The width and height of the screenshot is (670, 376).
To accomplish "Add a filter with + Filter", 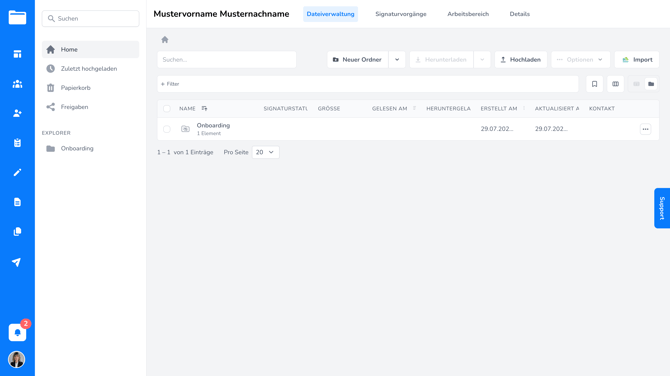I will pyautogui.click(x=170, y=84).
